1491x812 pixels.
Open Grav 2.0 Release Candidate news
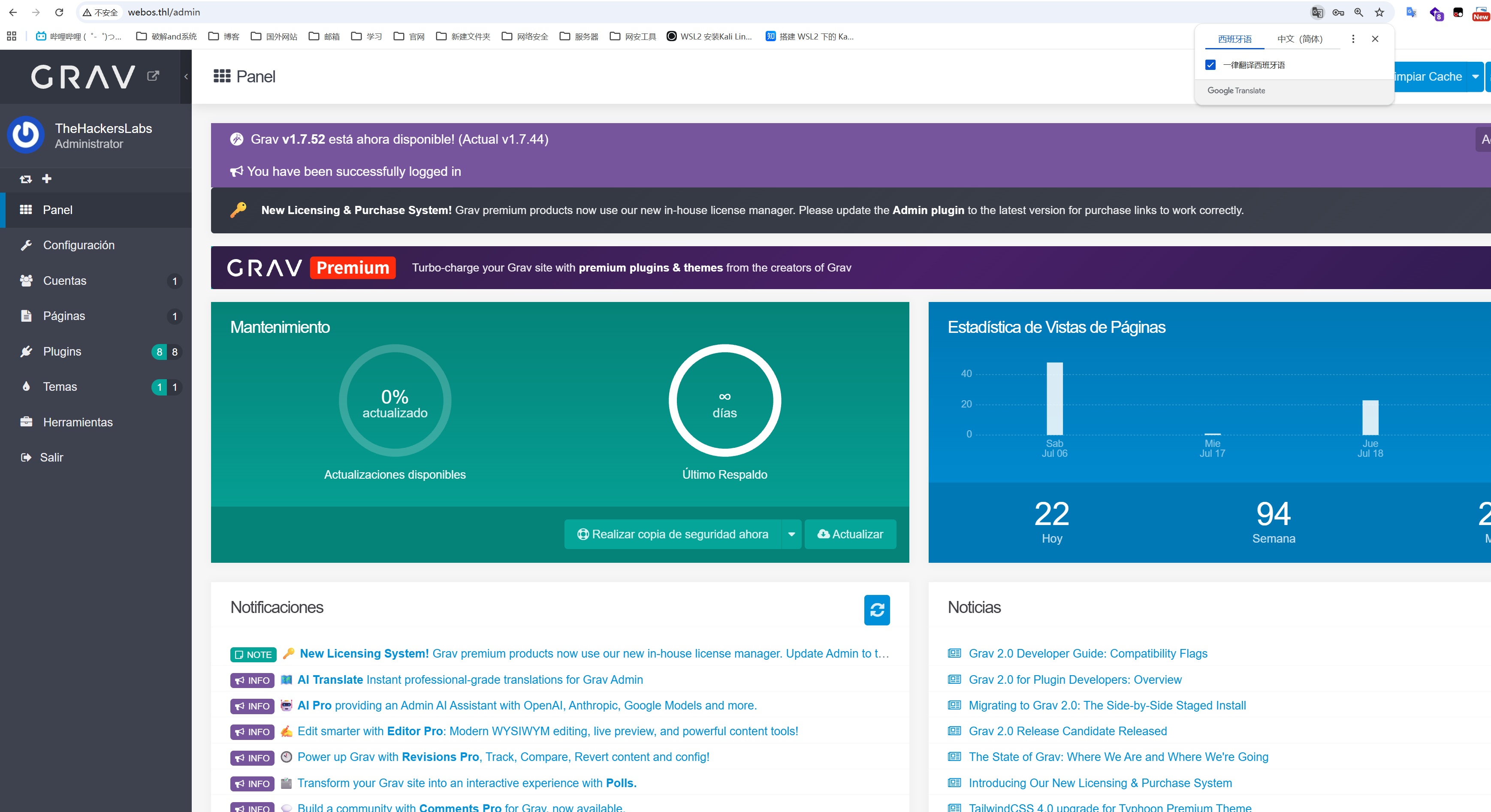(1067, 731)
